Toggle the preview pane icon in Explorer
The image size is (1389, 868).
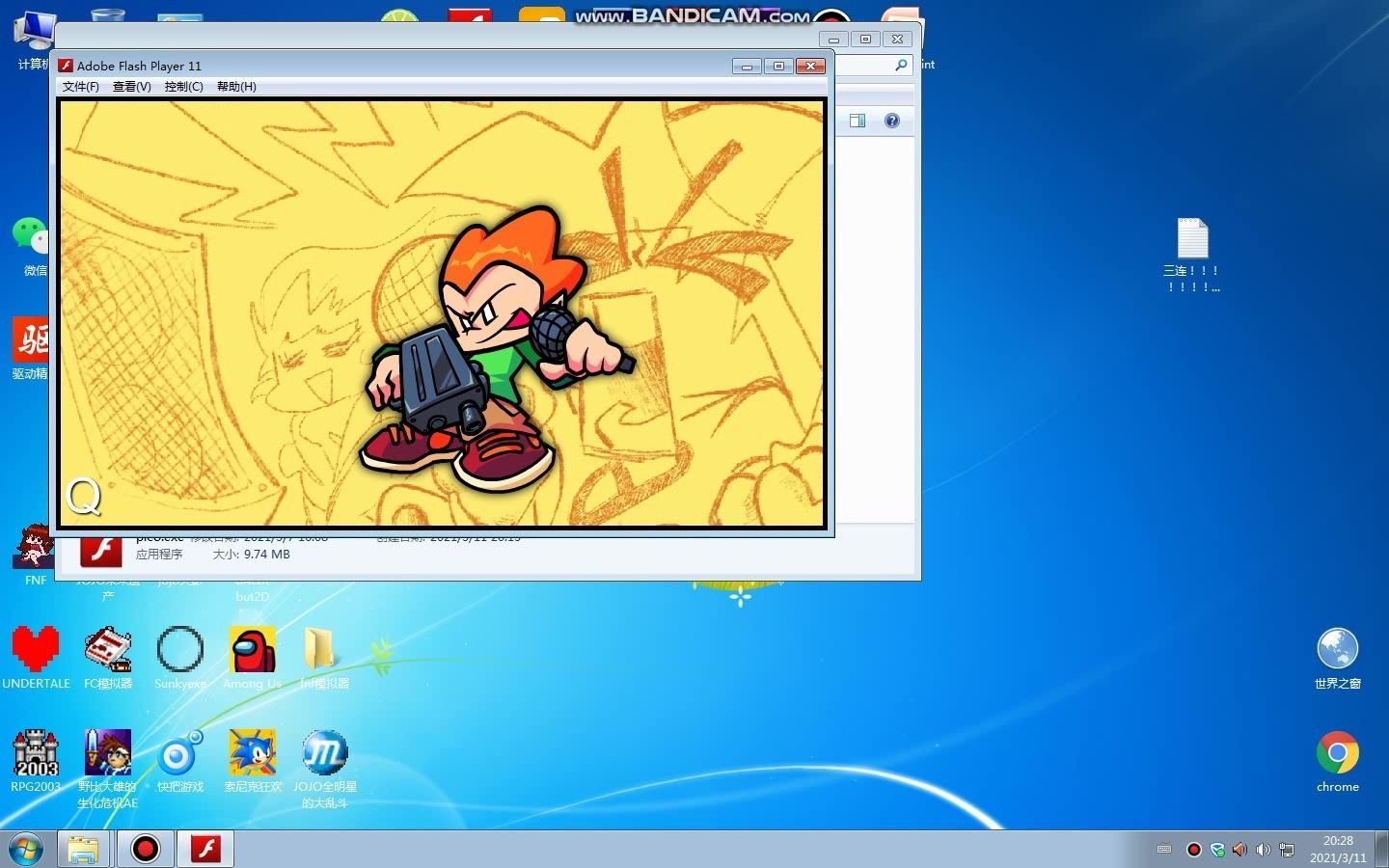coord(858,121)
